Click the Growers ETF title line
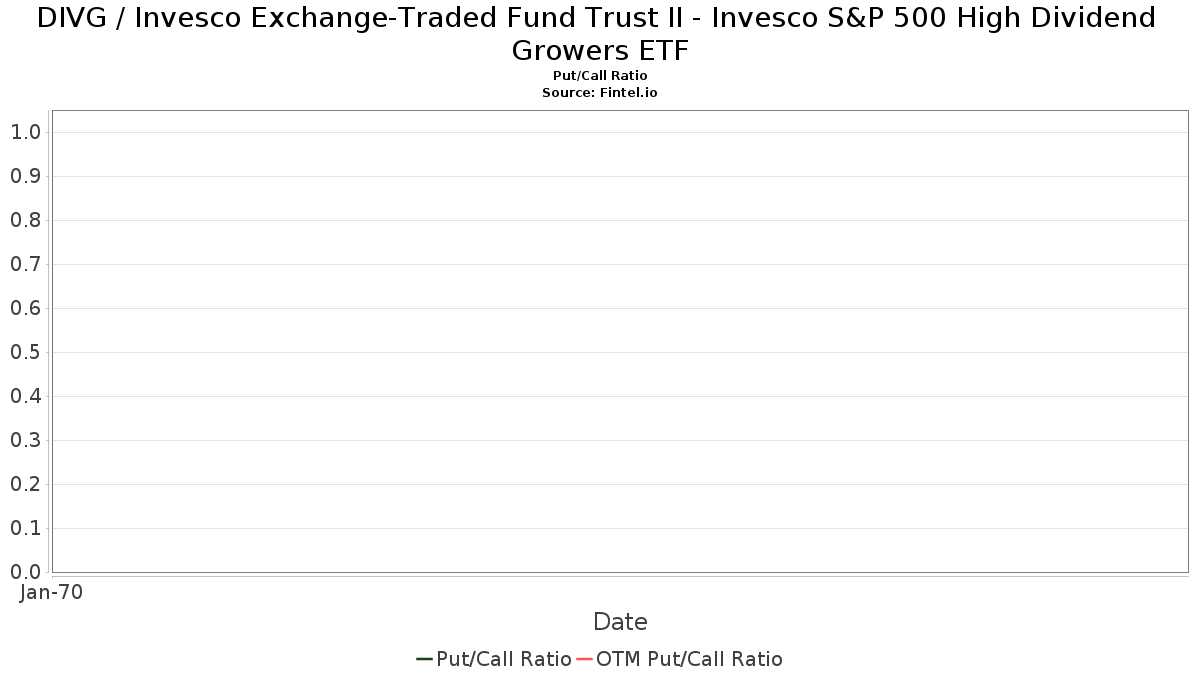This screenshot has height=675, width=1200. click(x=600, y=50)
